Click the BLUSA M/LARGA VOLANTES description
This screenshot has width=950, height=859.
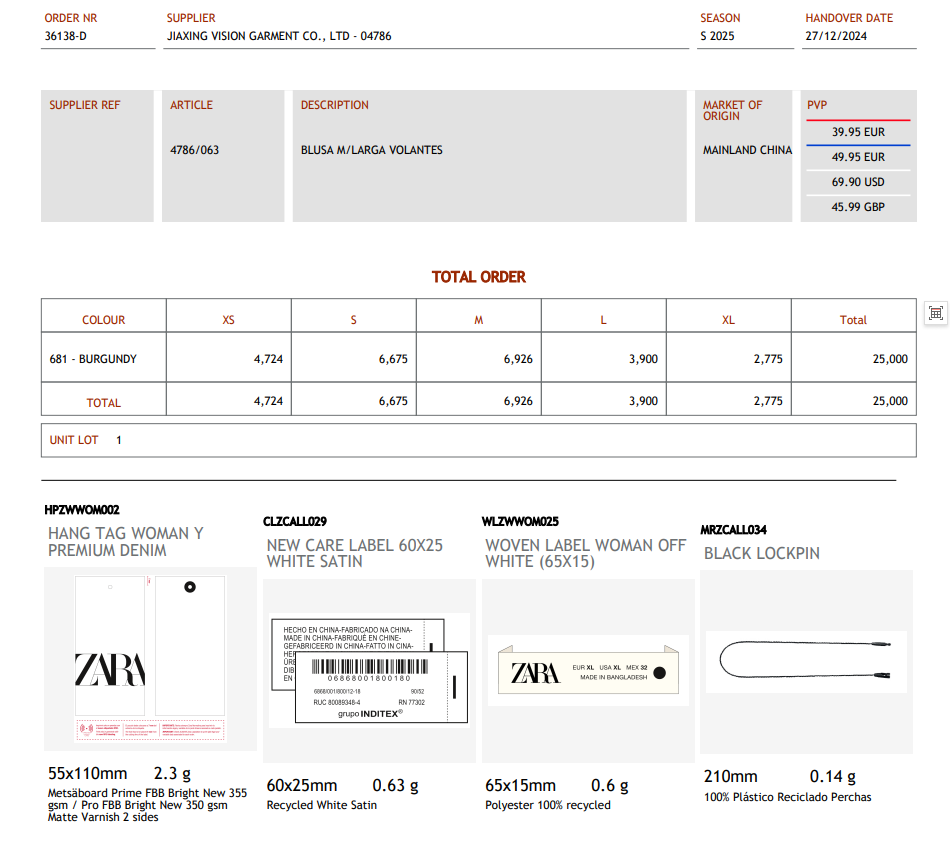[x=372, y=150]
